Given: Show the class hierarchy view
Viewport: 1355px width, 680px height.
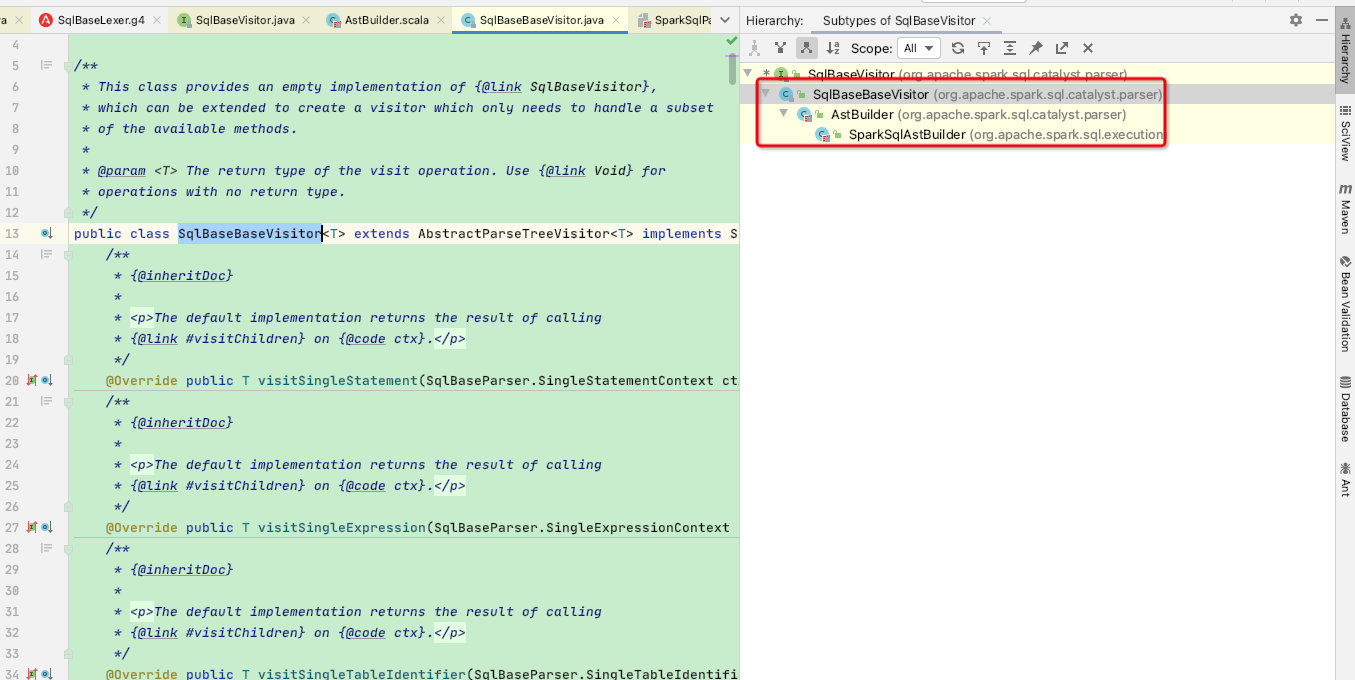Looking at the screenshot, I should [x=754, y=48].
